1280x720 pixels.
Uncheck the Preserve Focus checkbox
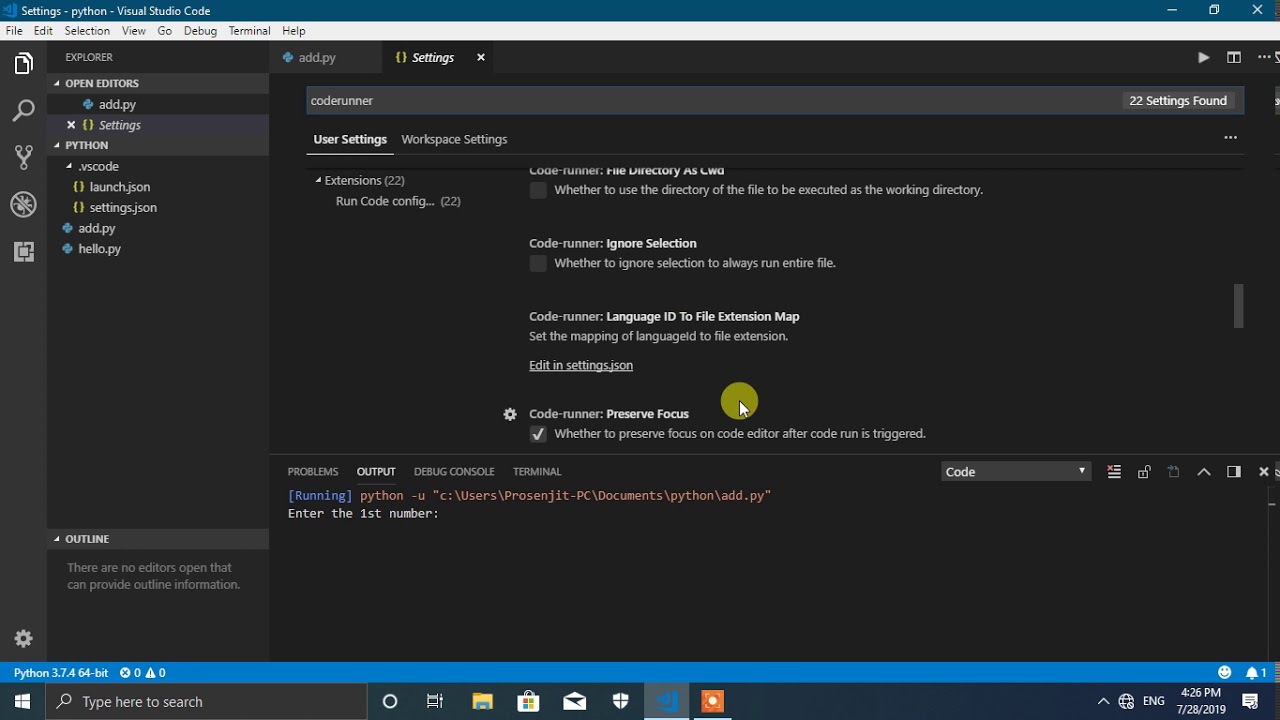coord(538,434)
